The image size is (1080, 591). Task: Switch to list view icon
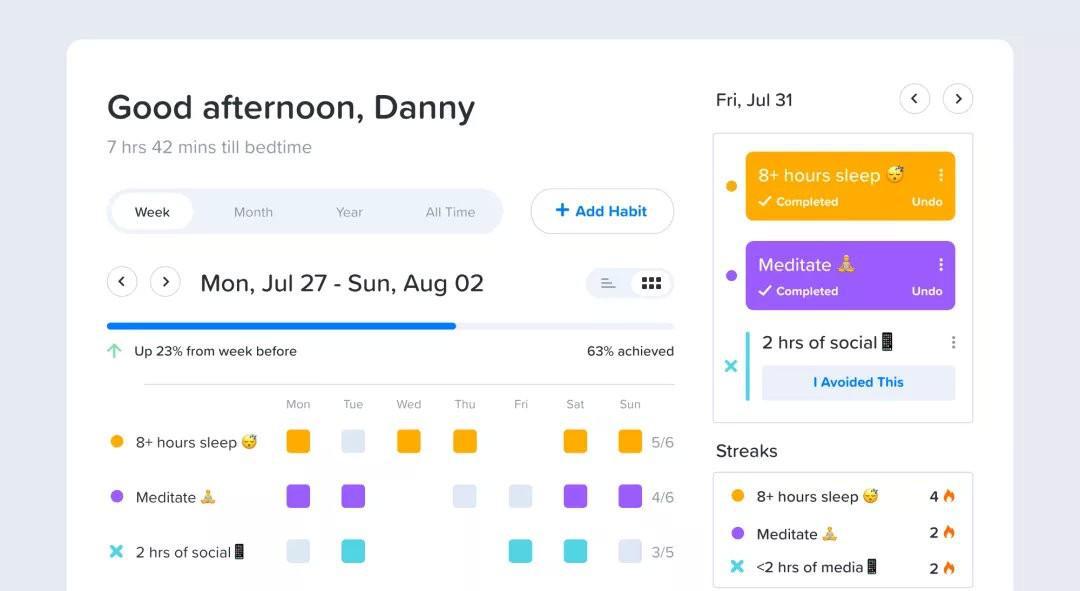click(608, 283)
